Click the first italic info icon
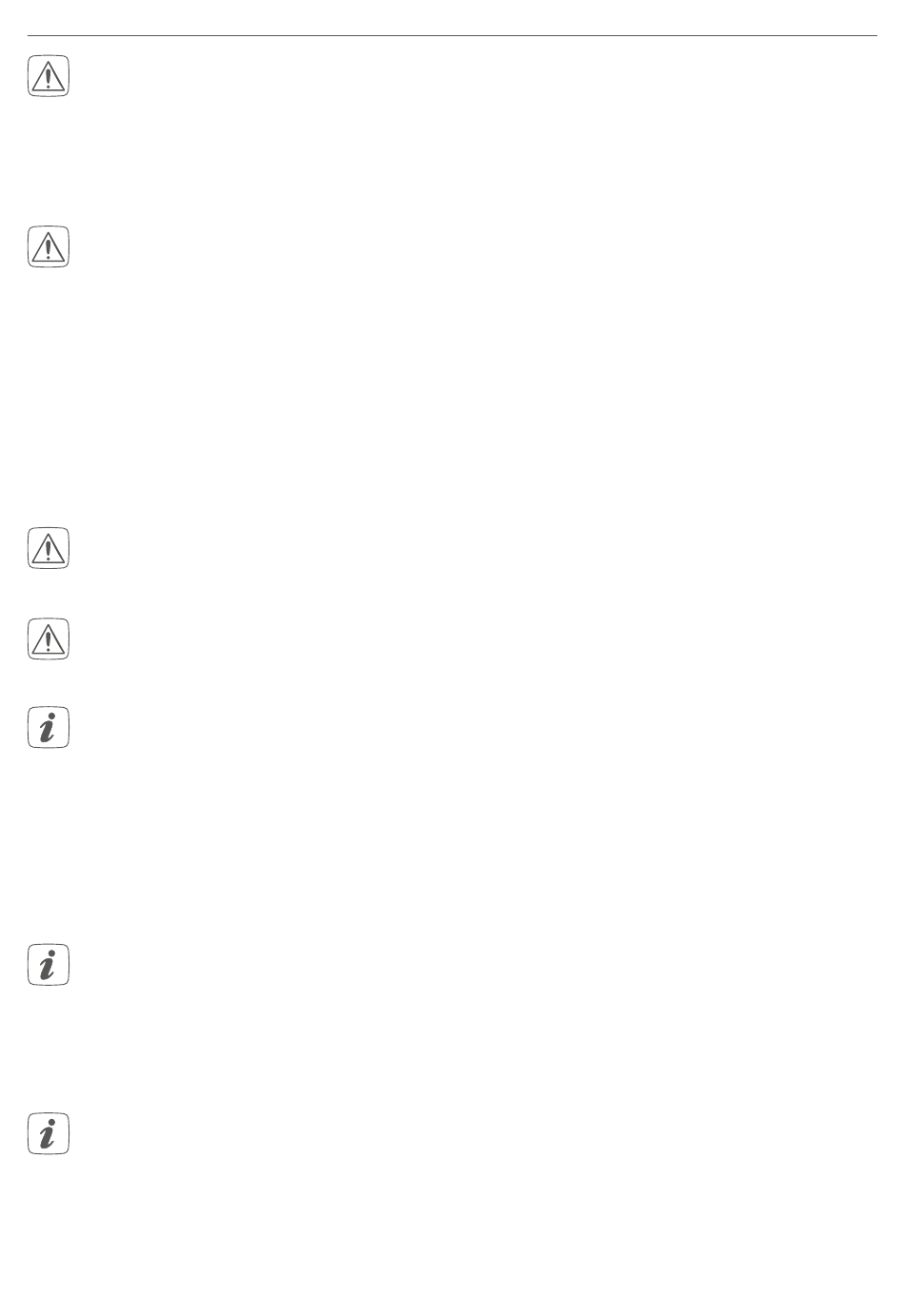Screen dimensions: 904x1316 (48, 728)
